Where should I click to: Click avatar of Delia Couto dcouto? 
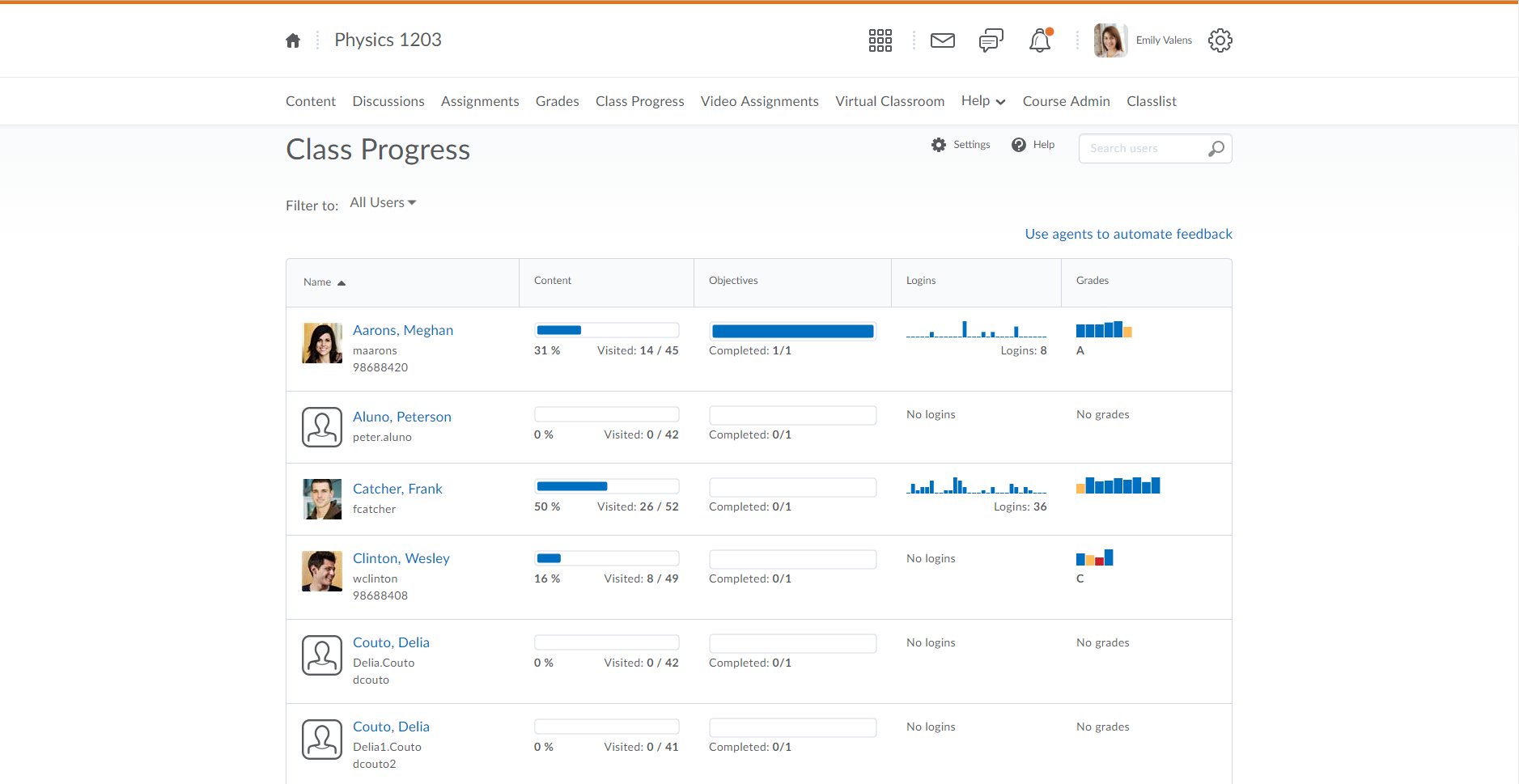[322, 655]
